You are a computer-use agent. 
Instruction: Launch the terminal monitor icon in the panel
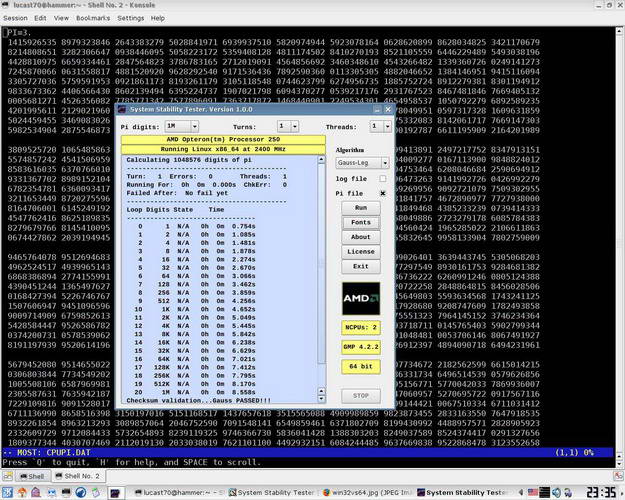tap(66, 493)
